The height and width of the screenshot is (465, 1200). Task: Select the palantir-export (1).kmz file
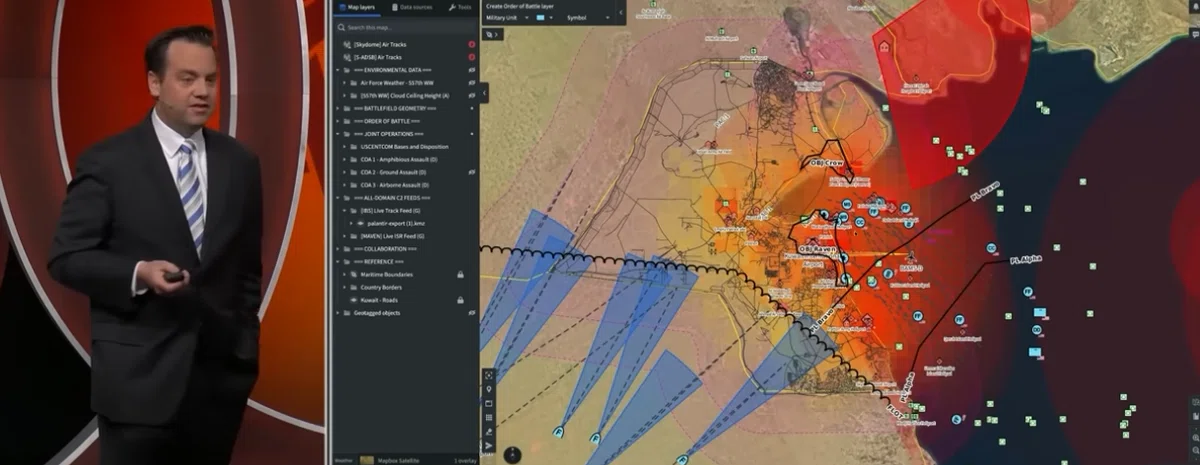tap(395, 223)
